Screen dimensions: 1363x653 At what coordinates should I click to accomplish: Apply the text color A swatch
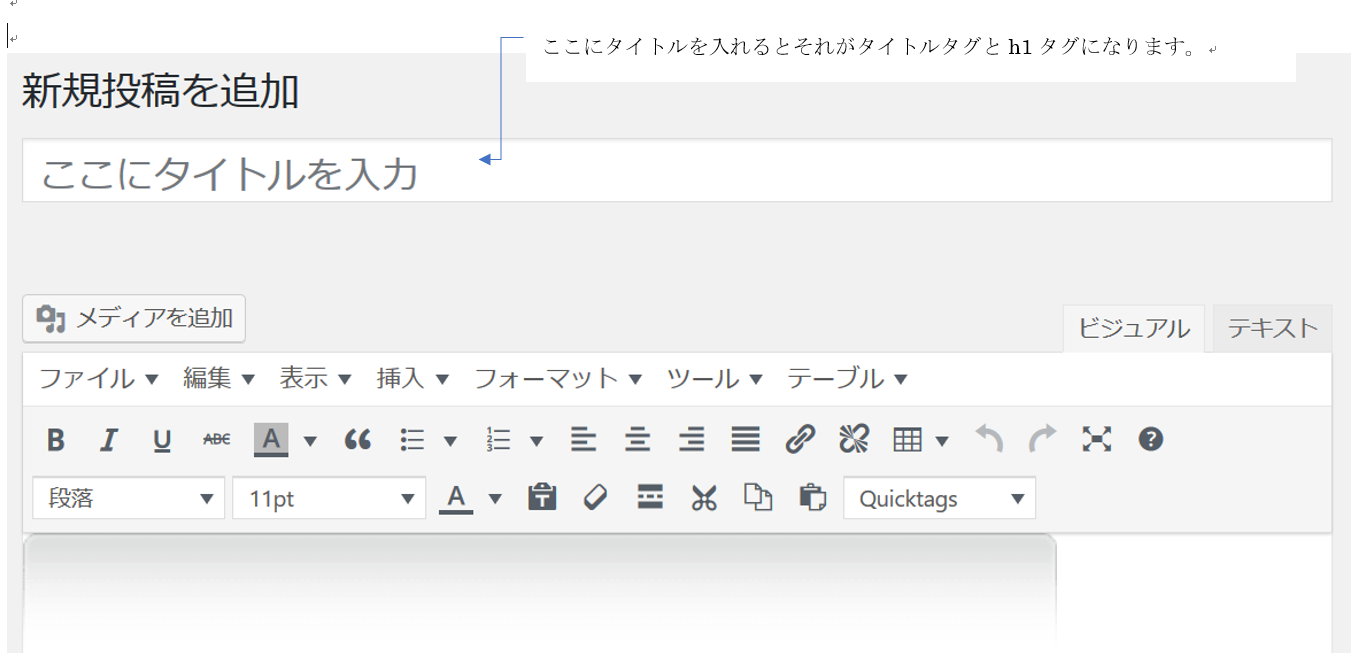click(x=456, y=498)
